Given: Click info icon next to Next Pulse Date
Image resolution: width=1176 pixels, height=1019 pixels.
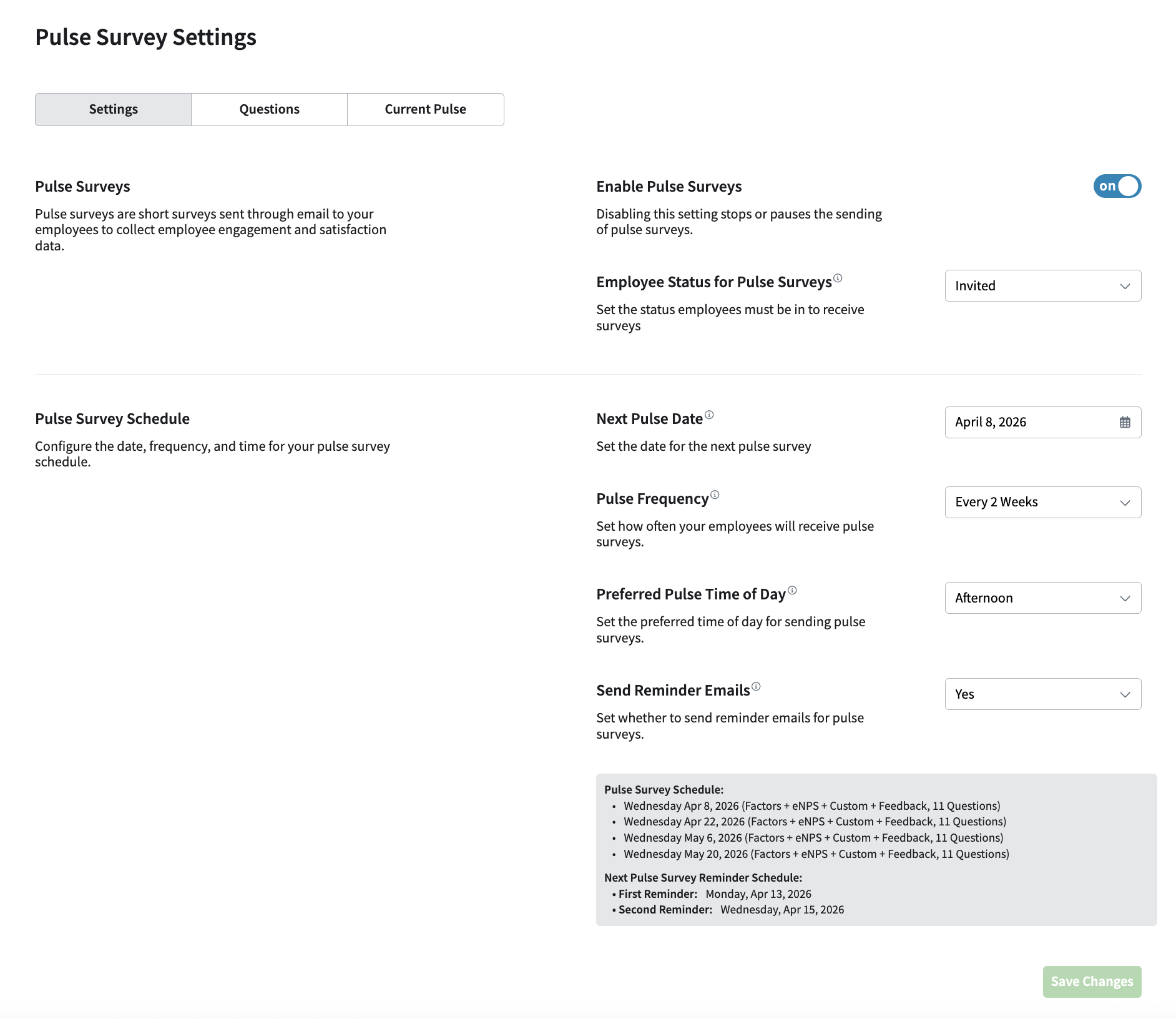Looking at the screenshot, I should tap(709, 415).
